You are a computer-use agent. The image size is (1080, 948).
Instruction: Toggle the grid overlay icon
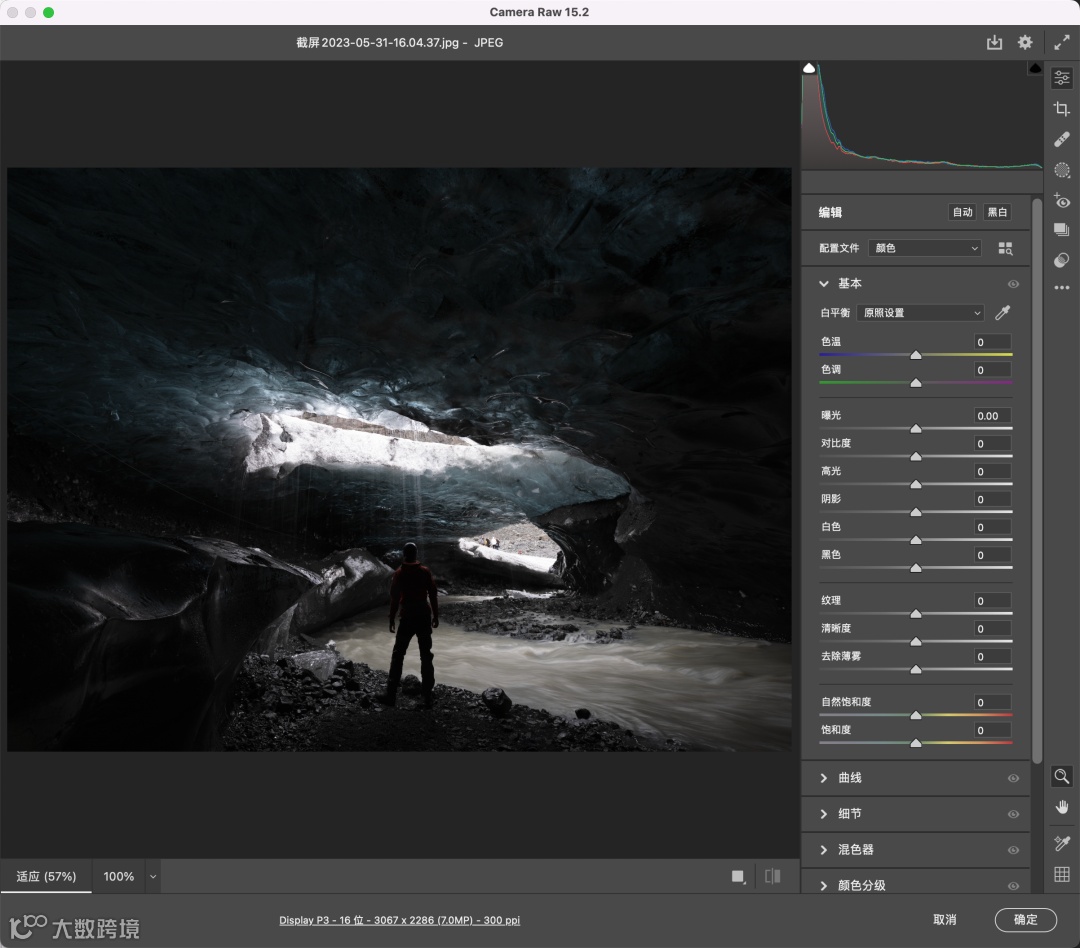1062,875
